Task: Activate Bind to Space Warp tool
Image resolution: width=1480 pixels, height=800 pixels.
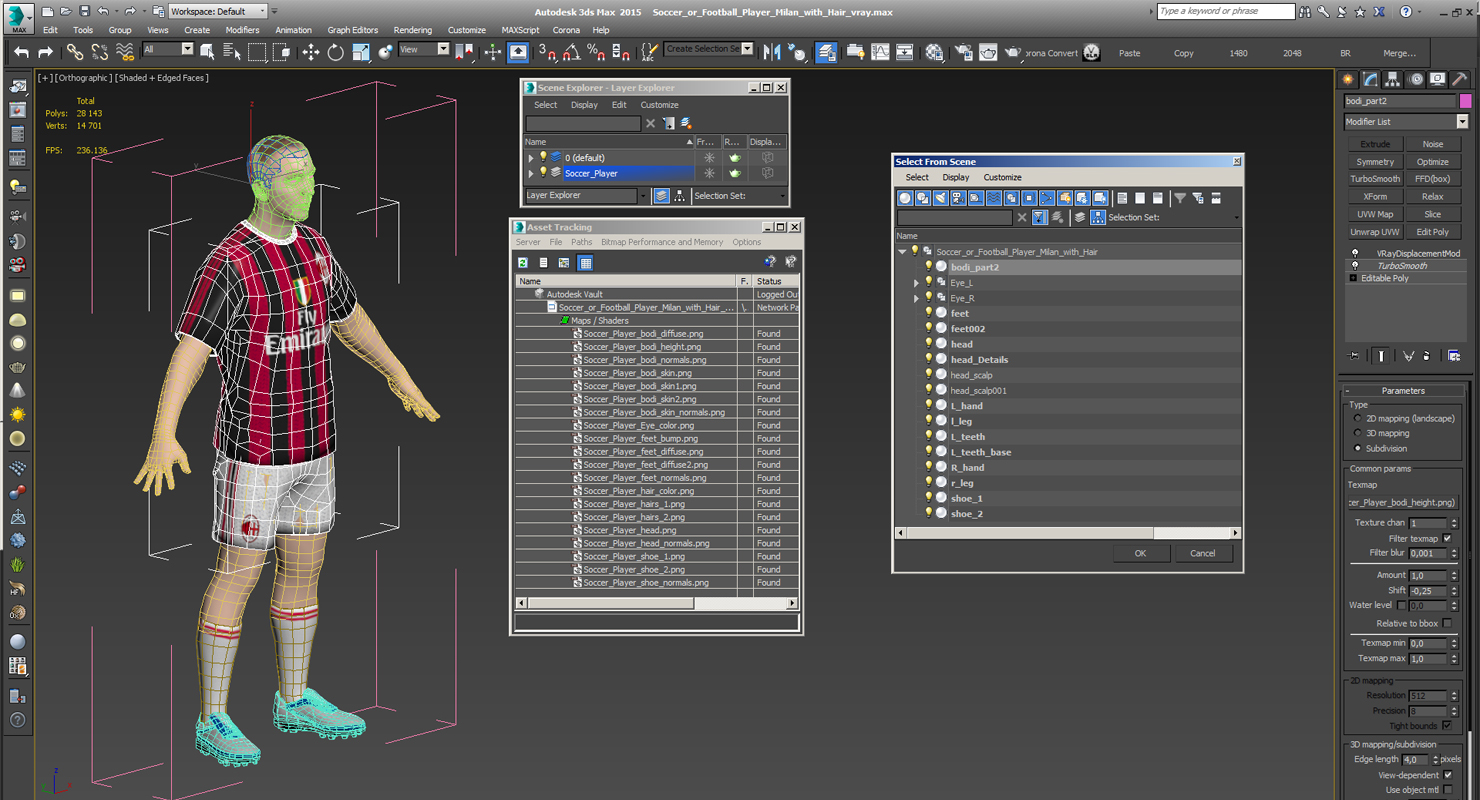Action: pyautogui.click(x=124, y=52)
